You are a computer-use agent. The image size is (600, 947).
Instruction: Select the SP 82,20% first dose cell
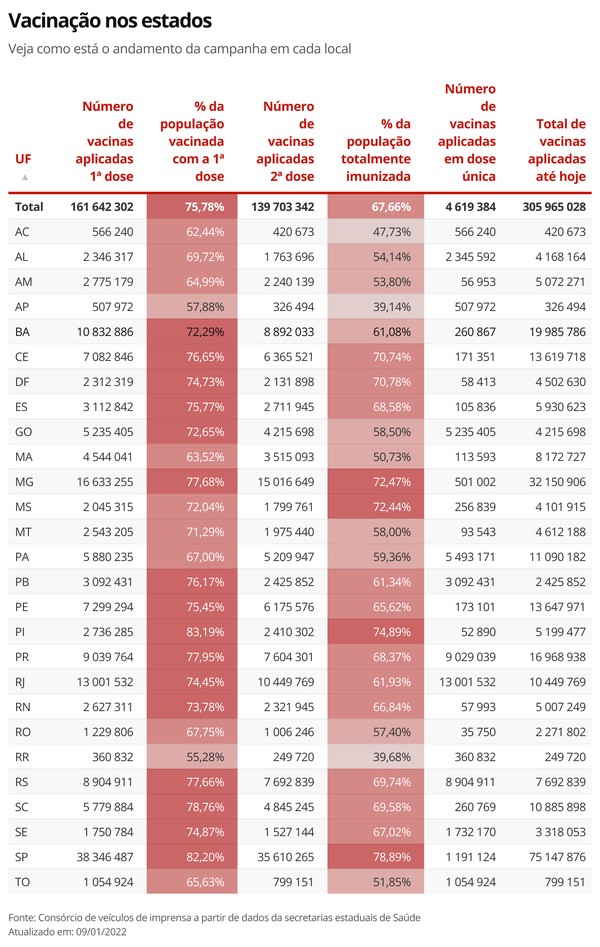192,857
